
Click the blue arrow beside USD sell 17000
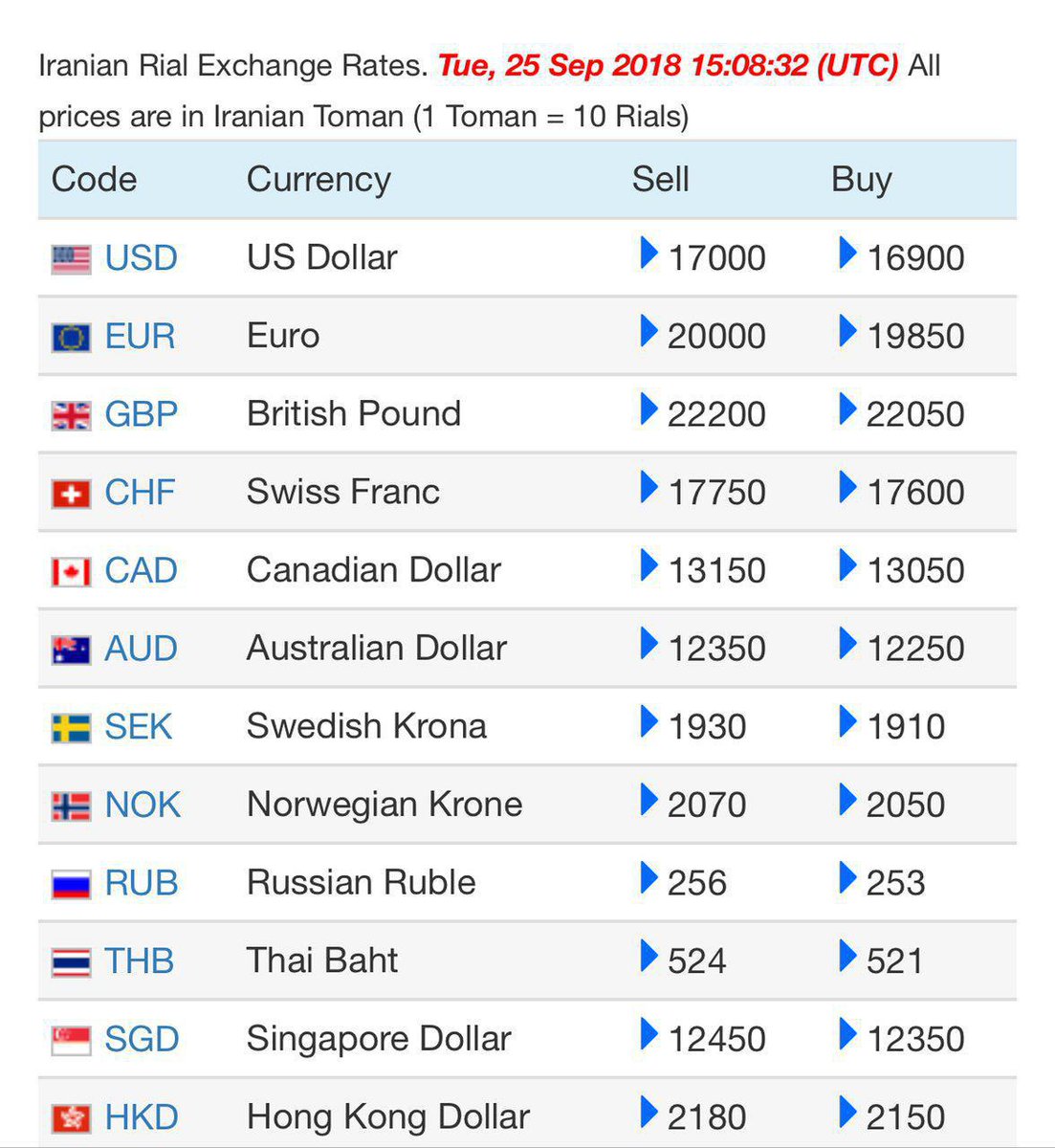click(x=649, y=254)
